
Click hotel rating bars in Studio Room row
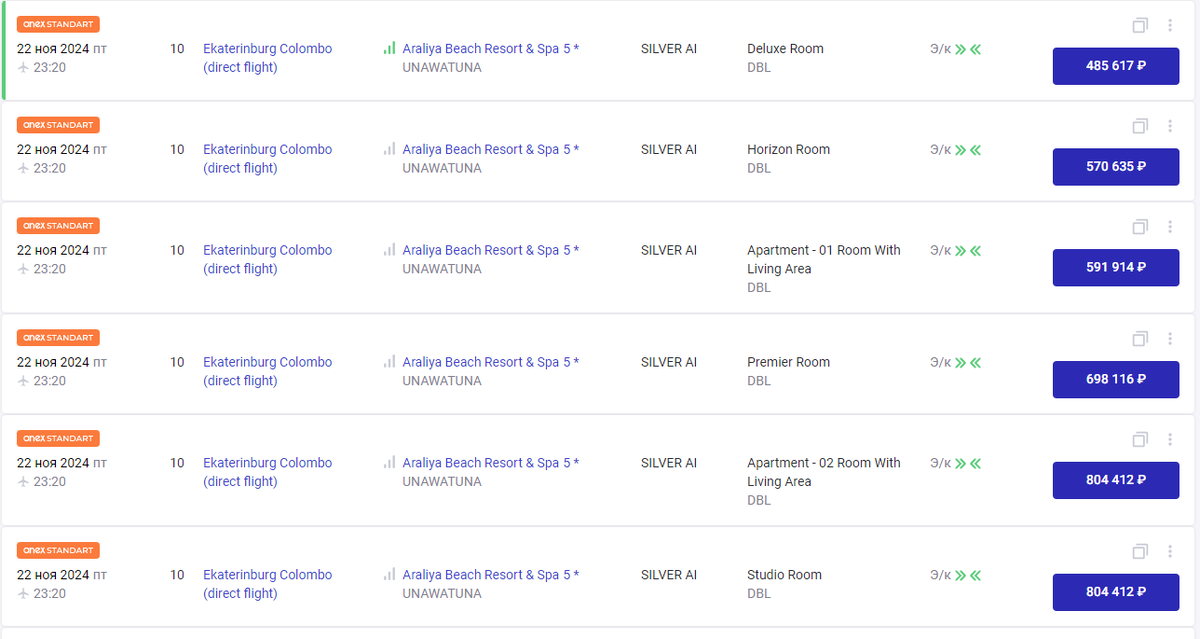pyautogui.click(x=389, y=575)
